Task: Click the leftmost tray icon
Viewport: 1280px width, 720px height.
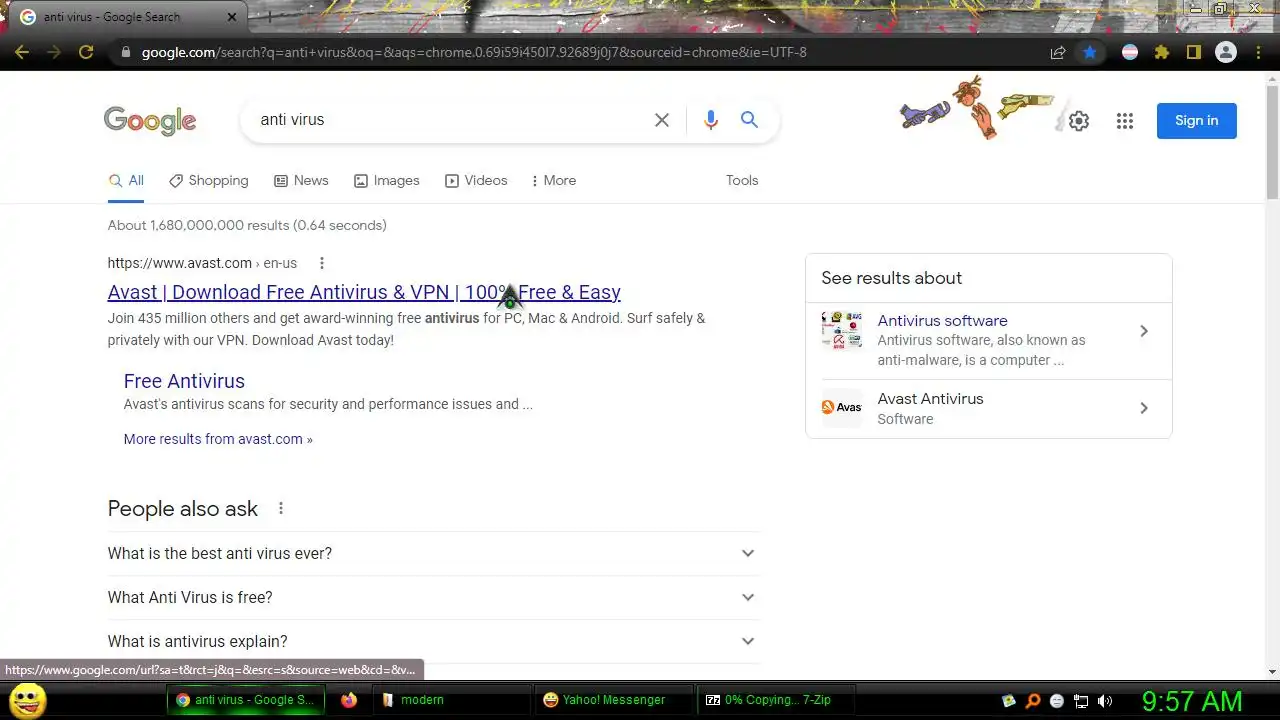Action: point(1009,701)
